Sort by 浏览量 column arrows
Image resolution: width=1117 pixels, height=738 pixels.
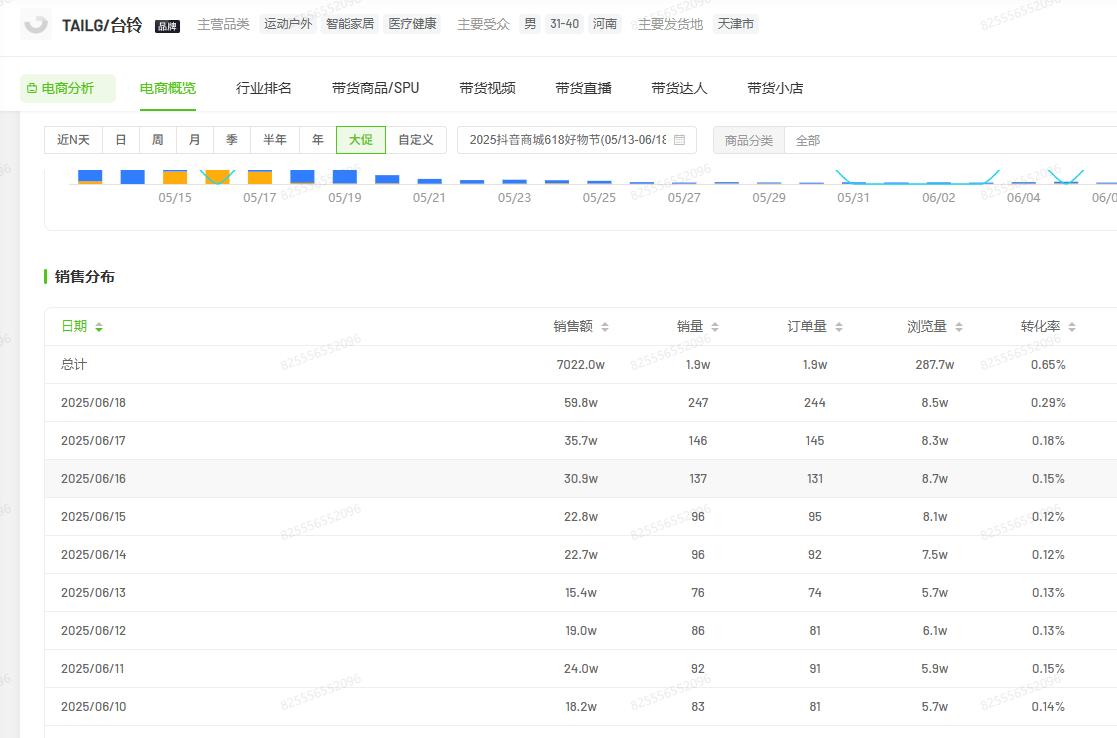click(958, 327)
